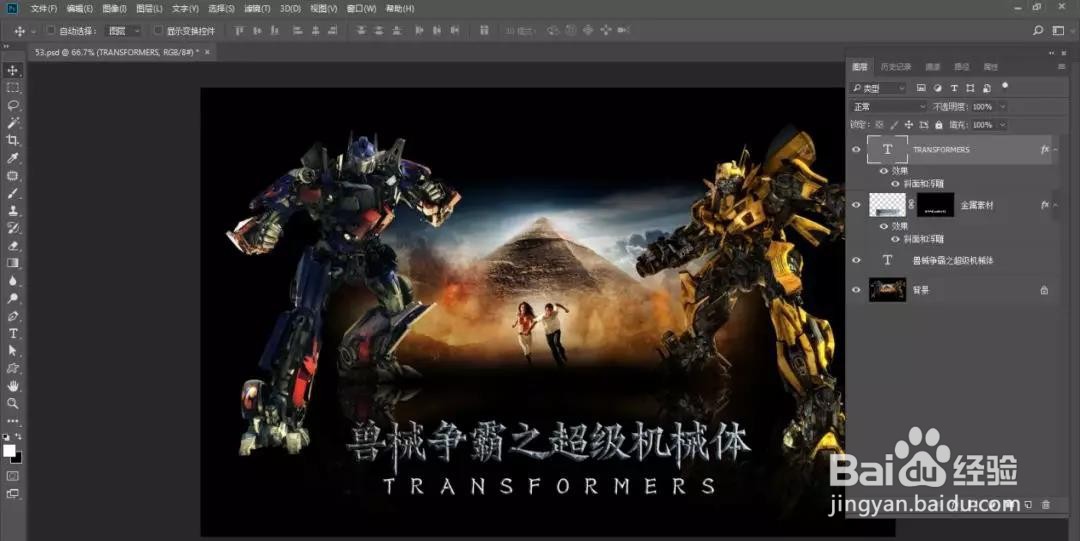Select the custom Shape tool
1080x541 pixels.
click(x=12, y=369)
